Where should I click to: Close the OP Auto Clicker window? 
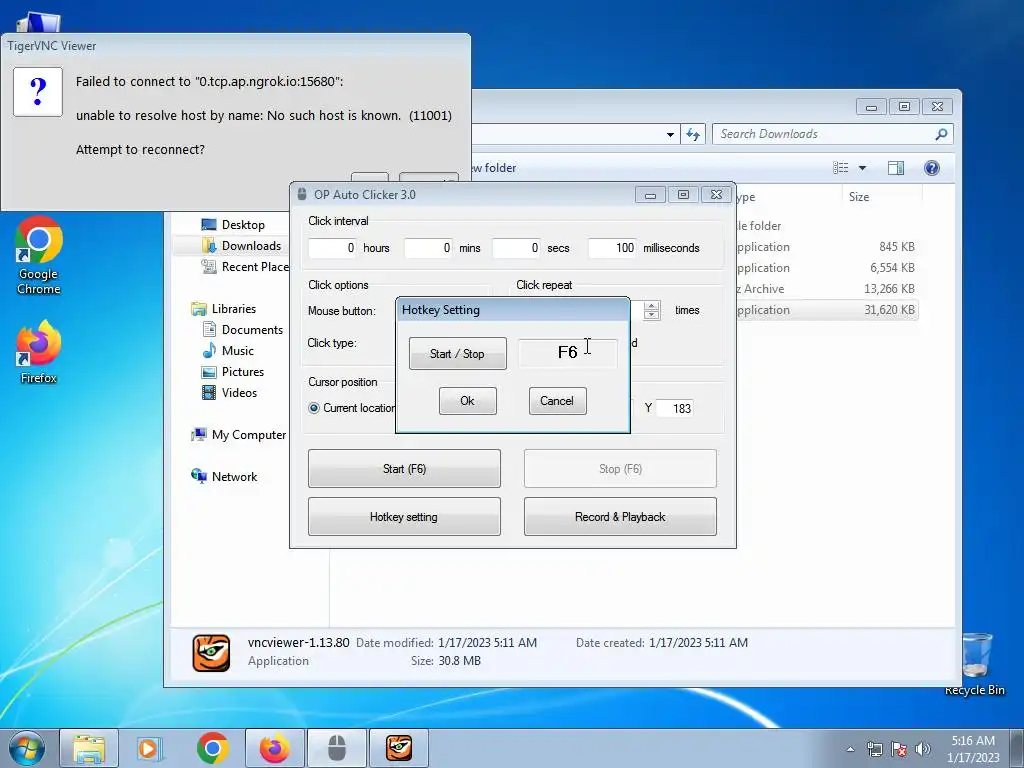[x=716, y=195]
